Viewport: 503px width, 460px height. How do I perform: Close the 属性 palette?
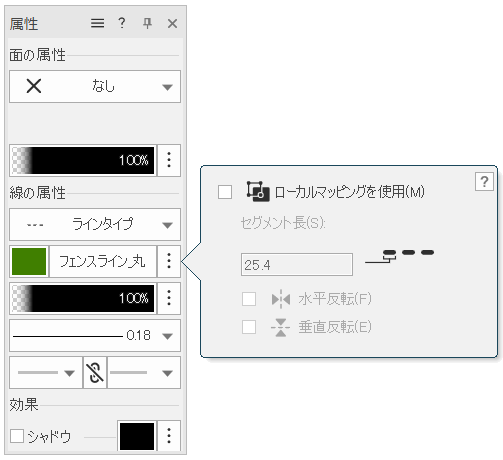point(172,24)
